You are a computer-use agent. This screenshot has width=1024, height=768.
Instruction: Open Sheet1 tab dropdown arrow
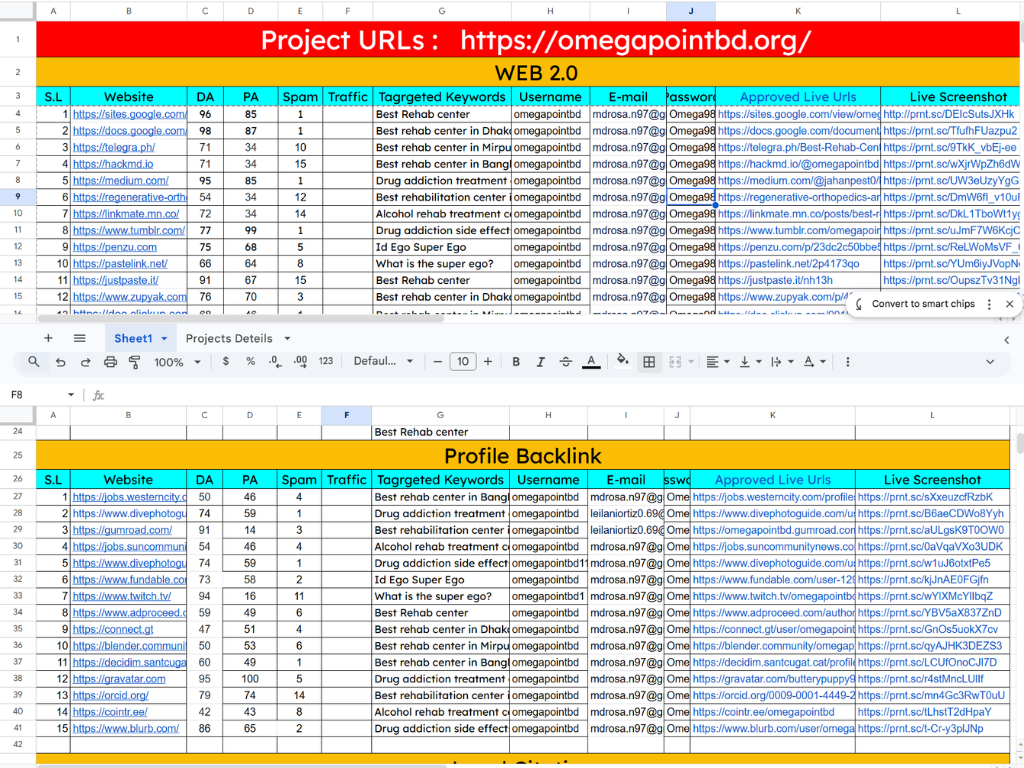click(x=164, y=339)
